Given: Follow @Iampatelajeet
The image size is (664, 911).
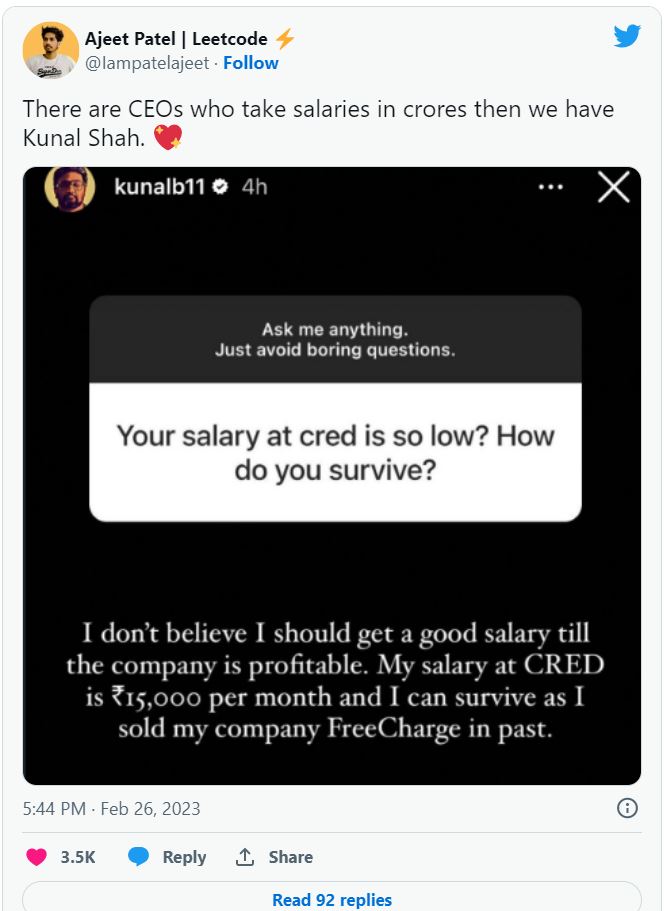Looking at the screenshot, I should 250,63.
